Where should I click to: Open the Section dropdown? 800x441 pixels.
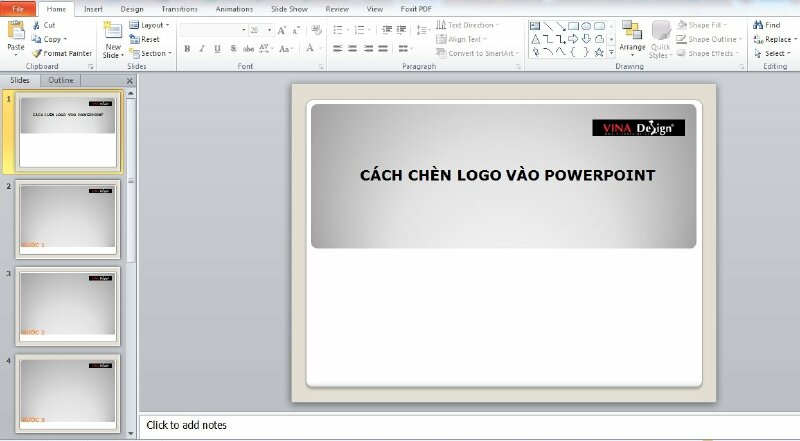151,53
